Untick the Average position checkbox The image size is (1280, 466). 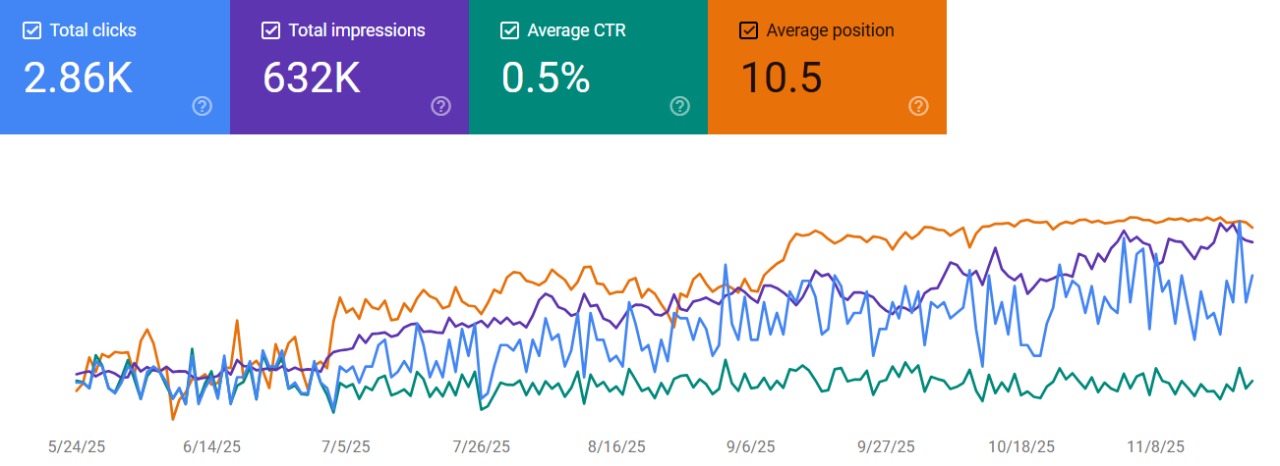click(748, 30)
